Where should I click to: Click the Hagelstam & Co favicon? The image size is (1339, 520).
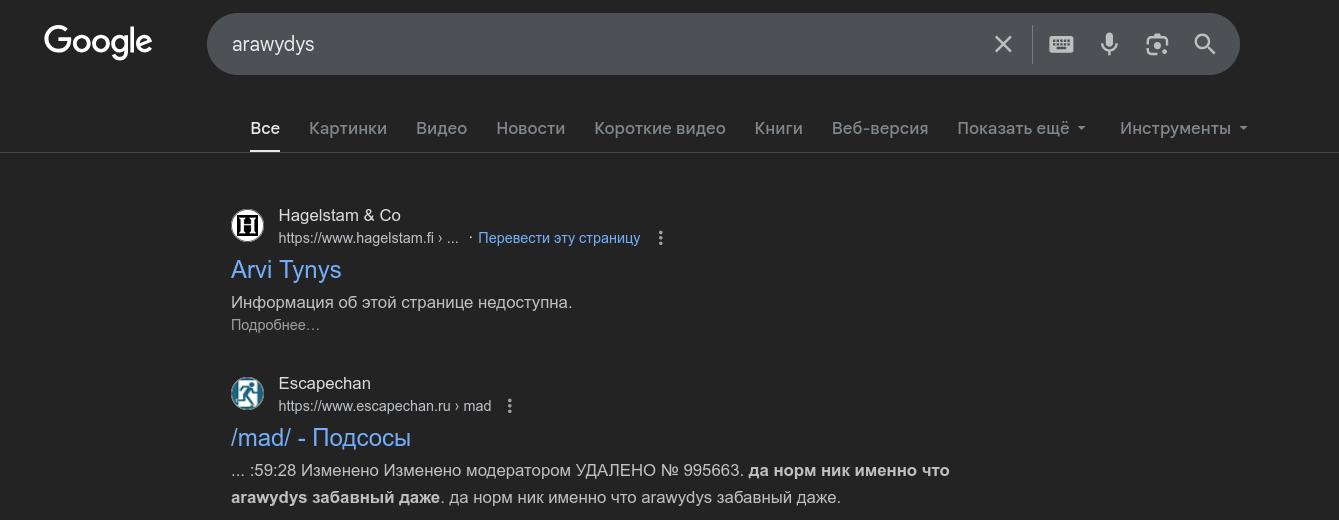coord(247,225)
